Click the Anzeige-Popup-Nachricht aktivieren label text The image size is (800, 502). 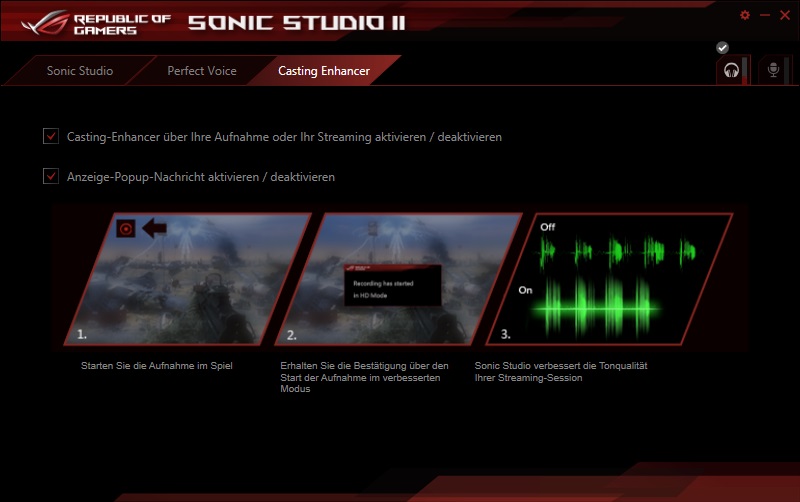coord(201,177)
